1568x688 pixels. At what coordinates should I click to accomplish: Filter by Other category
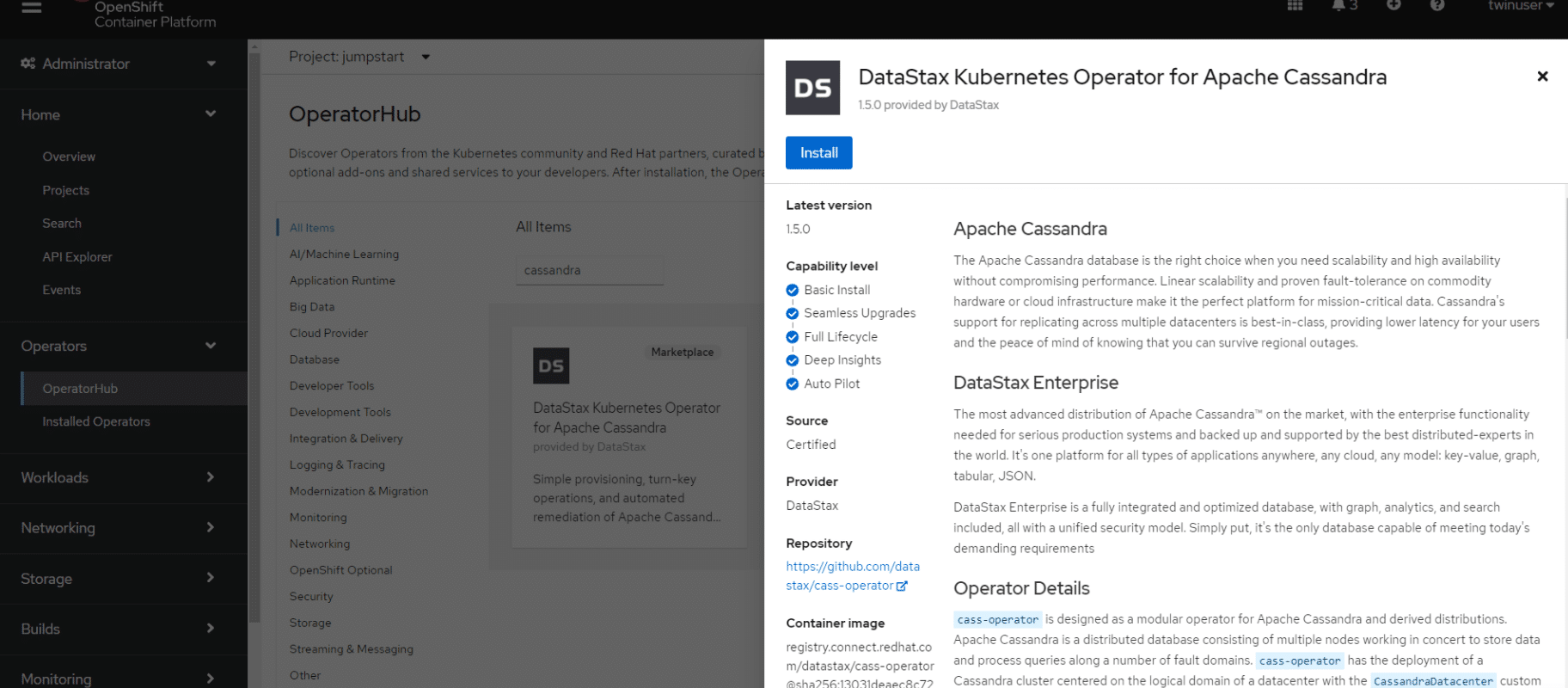305,676
